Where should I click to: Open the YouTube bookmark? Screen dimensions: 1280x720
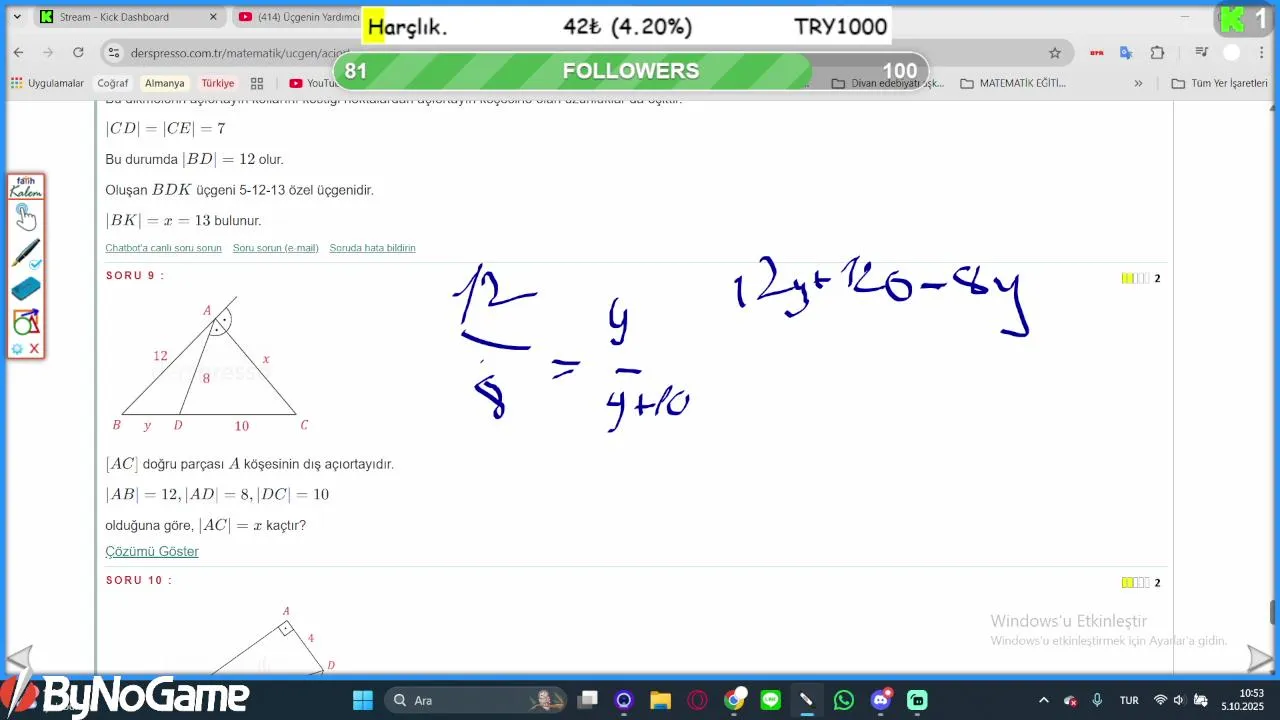(x=312, y=83)
